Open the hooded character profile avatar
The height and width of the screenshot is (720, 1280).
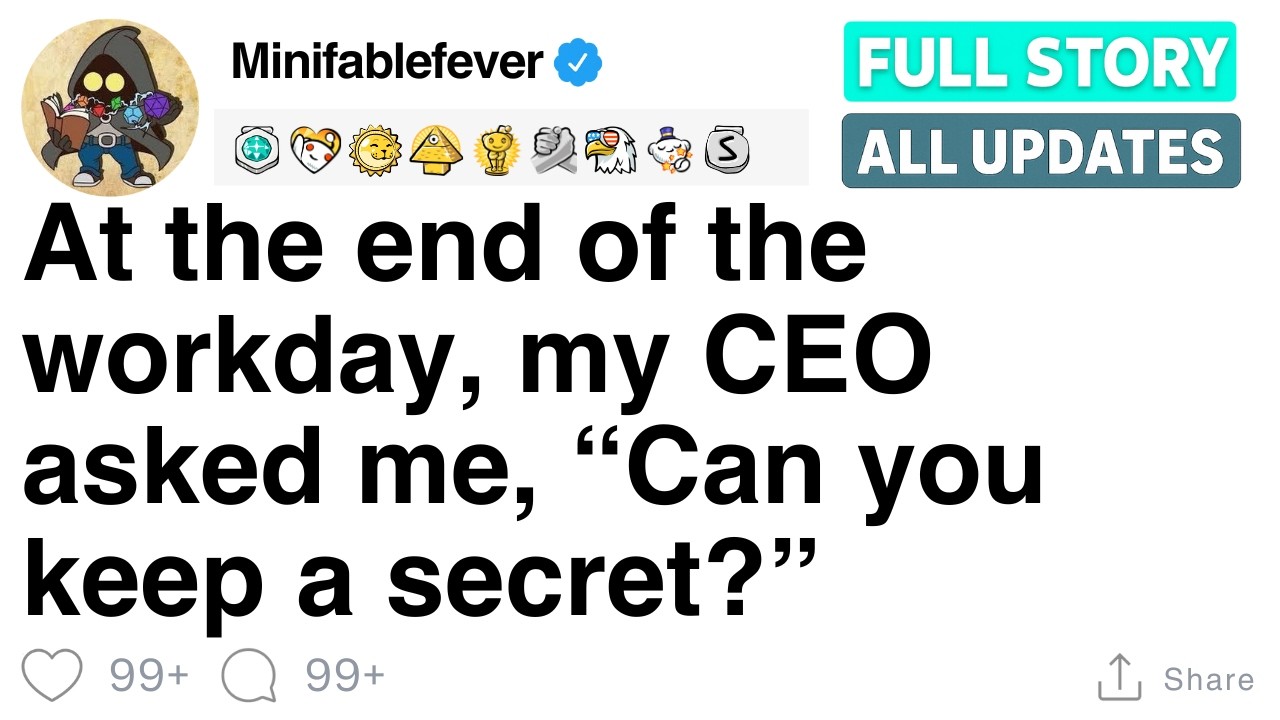[x=110, y=108]
